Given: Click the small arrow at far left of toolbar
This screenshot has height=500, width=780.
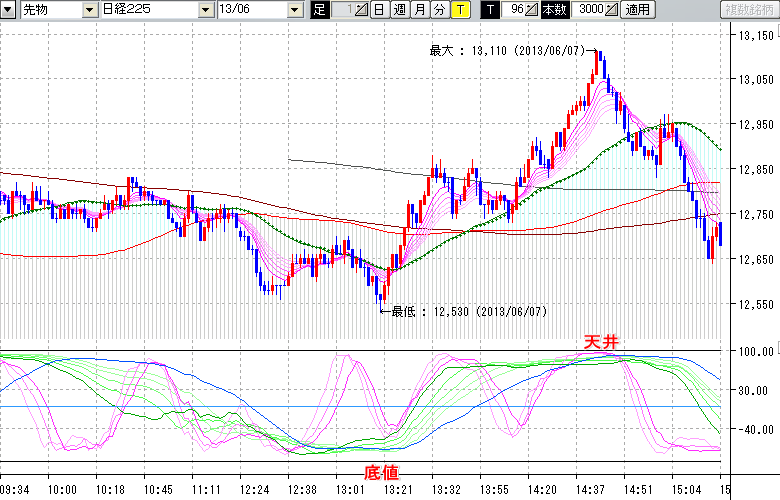Looking at the screenshot, I should click(8, 10).
